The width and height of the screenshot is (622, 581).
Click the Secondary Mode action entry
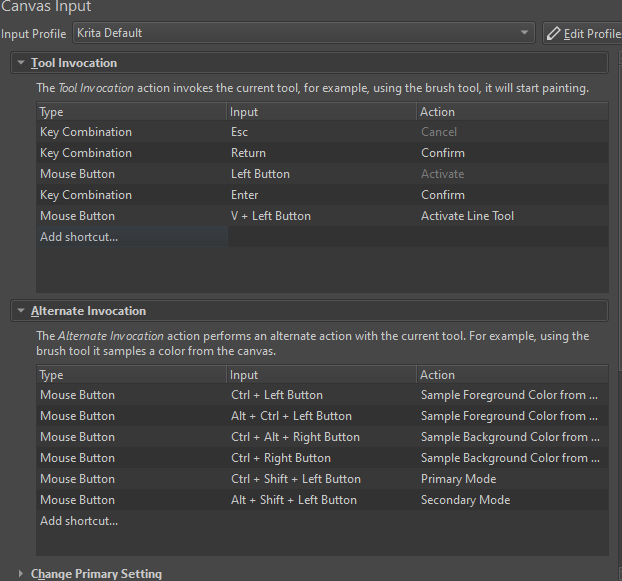465,500
